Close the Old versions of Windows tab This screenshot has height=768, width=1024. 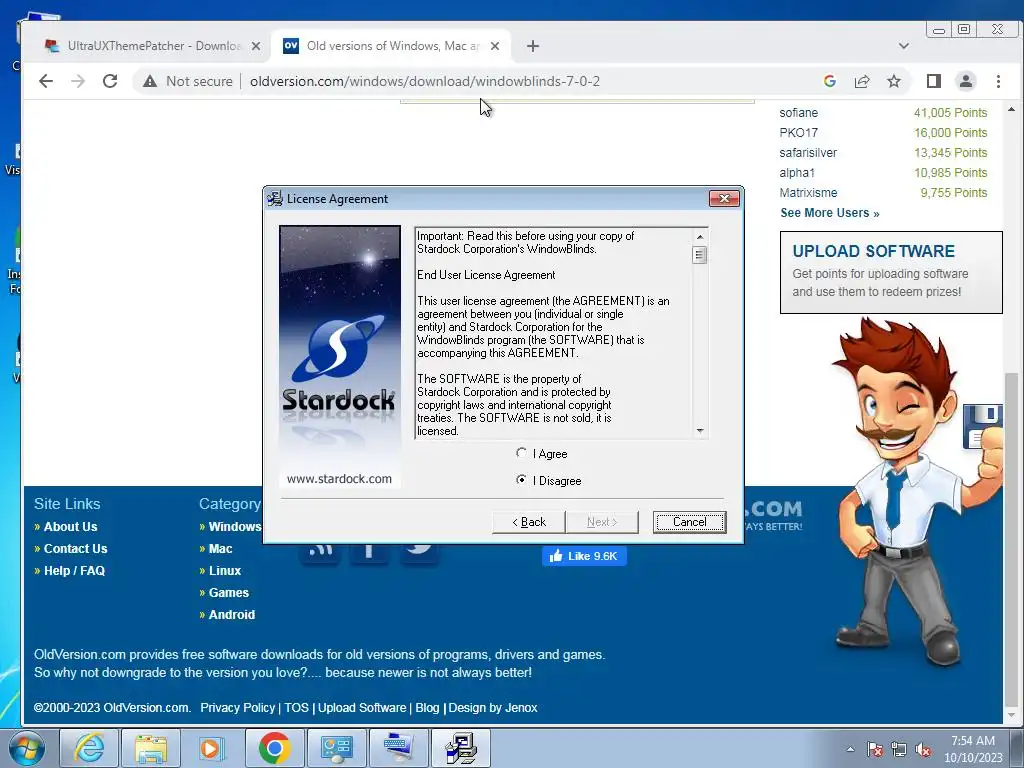pyautogui.click(x=495, y=46)
